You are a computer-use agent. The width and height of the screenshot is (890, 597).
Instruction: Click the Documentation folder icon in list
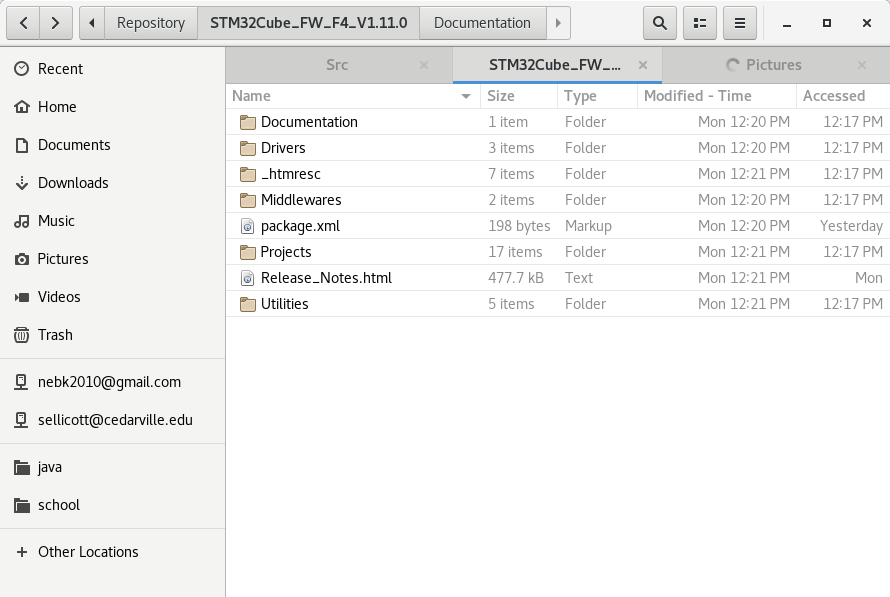click(247, 122)
